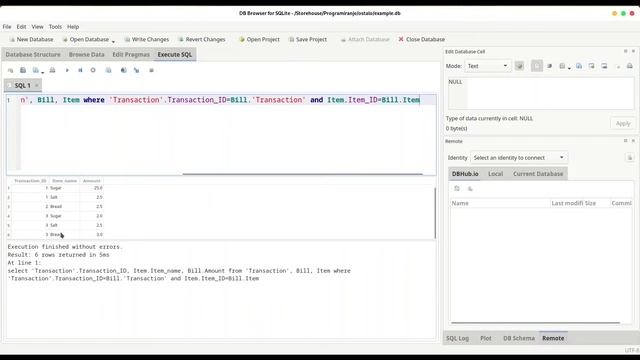Close the Edit Database Cell panel
640x360 pixels.
click(633, 51)
